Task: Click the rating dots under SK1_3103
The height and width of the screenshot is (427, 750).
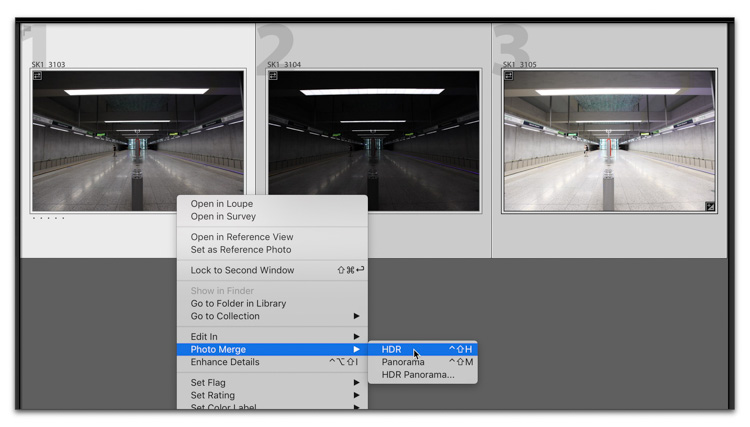Action: (48, 218)
